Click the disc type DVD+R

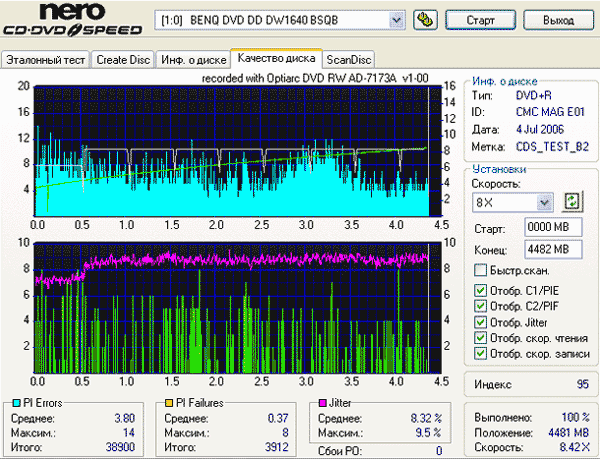(x=533, y=95)
